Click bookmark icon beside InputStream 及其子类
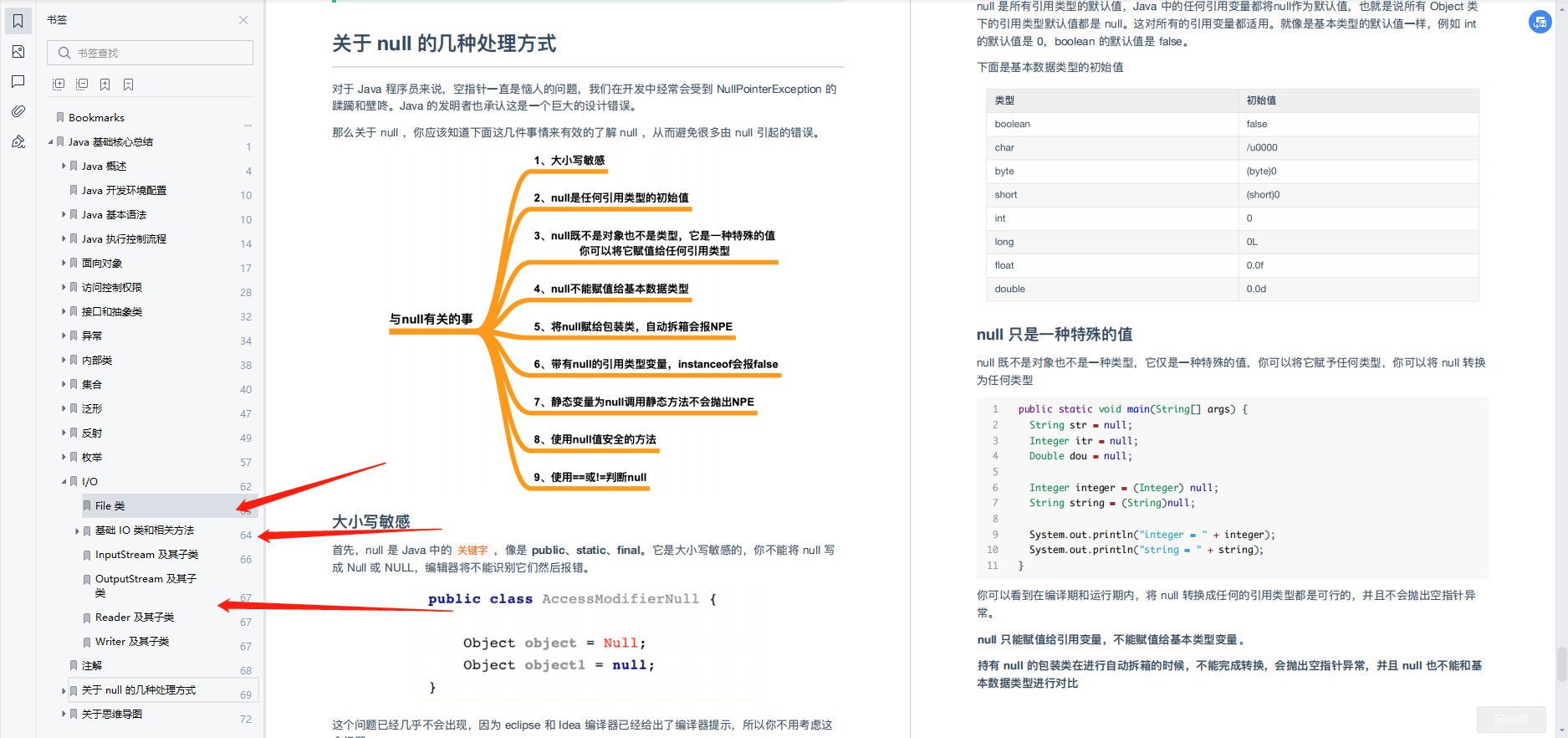 [87, 555]
